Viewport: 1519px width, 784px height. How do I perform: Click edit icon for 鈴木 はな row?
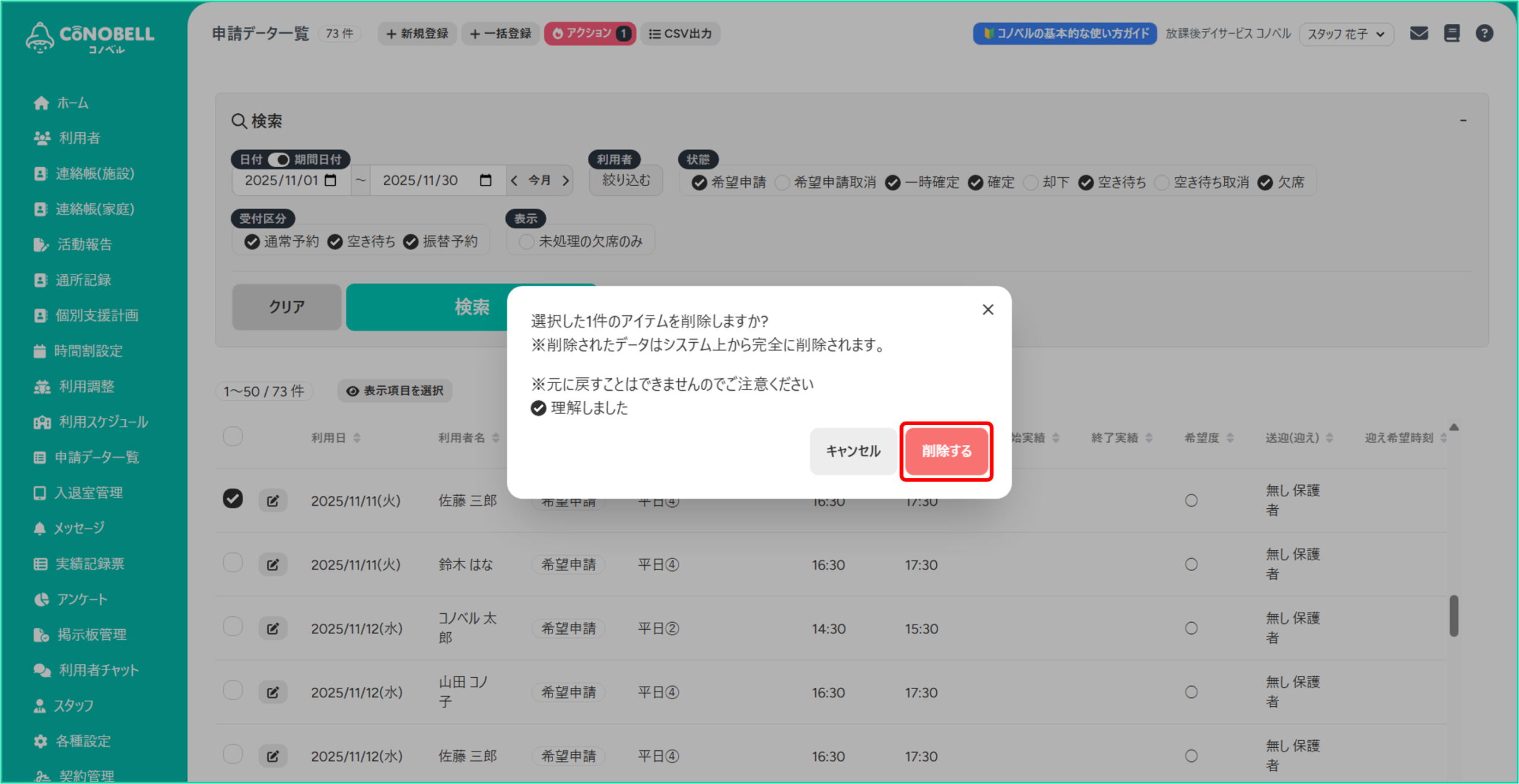[272, 565]
